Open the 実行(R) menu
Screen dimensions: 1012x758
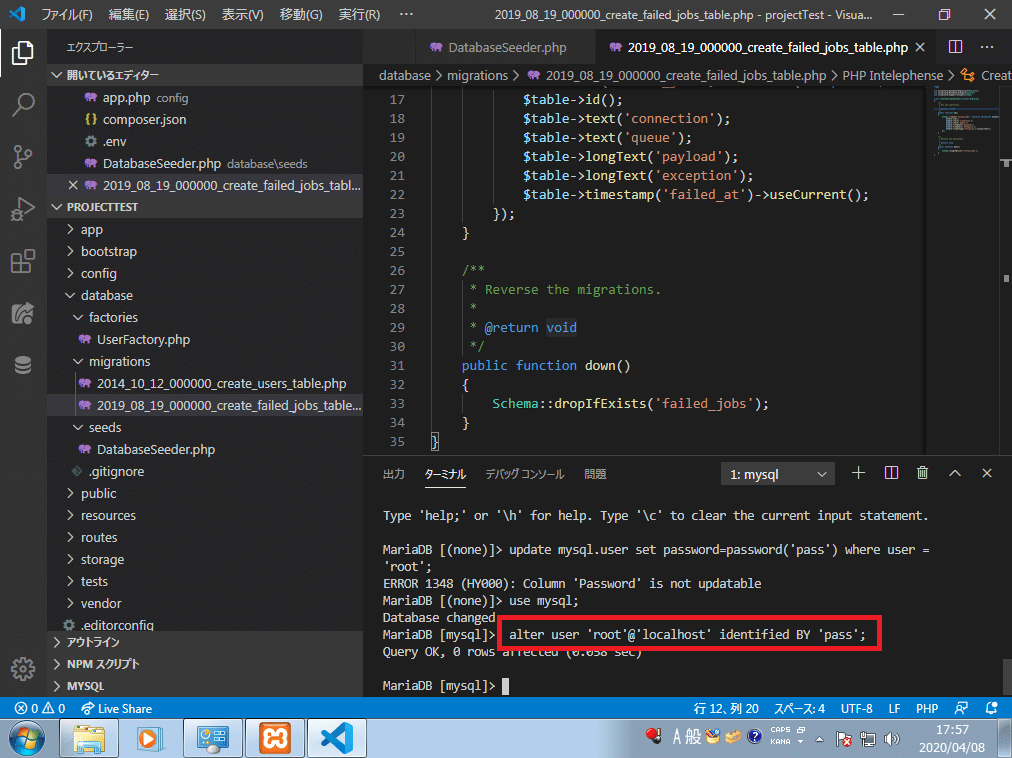click(x=359, y=14)
